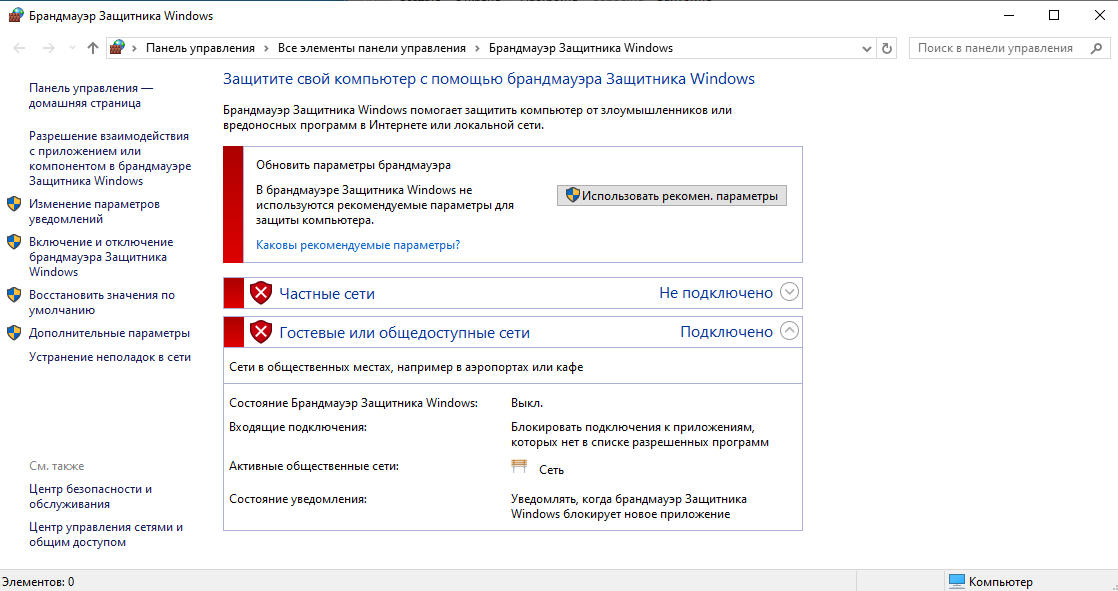
Task: Click the Refresh button in address bar
Action: (887, 48)
